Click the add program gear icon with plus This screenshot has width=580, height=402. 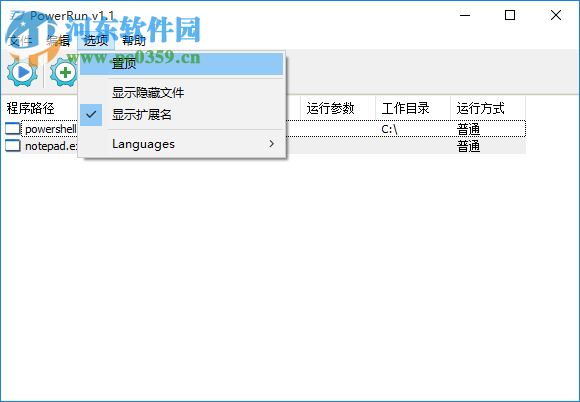(64, 72)
